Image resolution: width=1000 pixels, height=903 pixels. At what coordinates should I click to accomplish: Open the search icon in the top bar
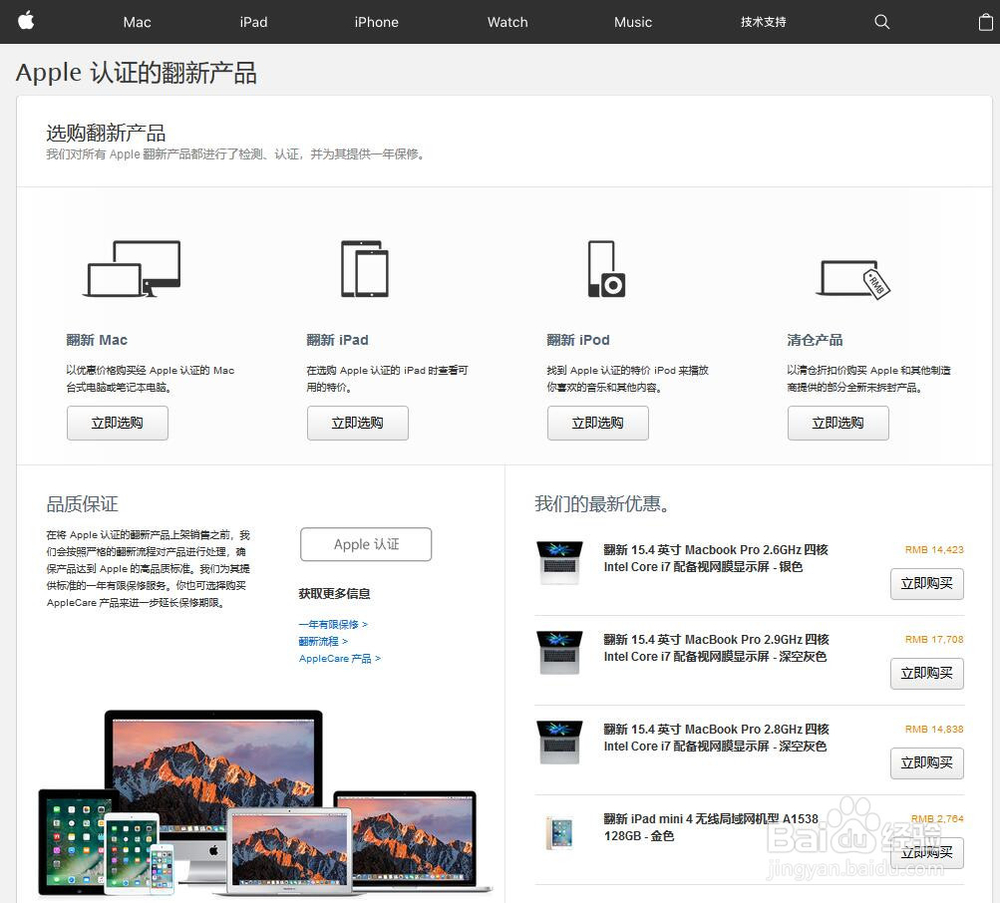[x=881, y=21]
